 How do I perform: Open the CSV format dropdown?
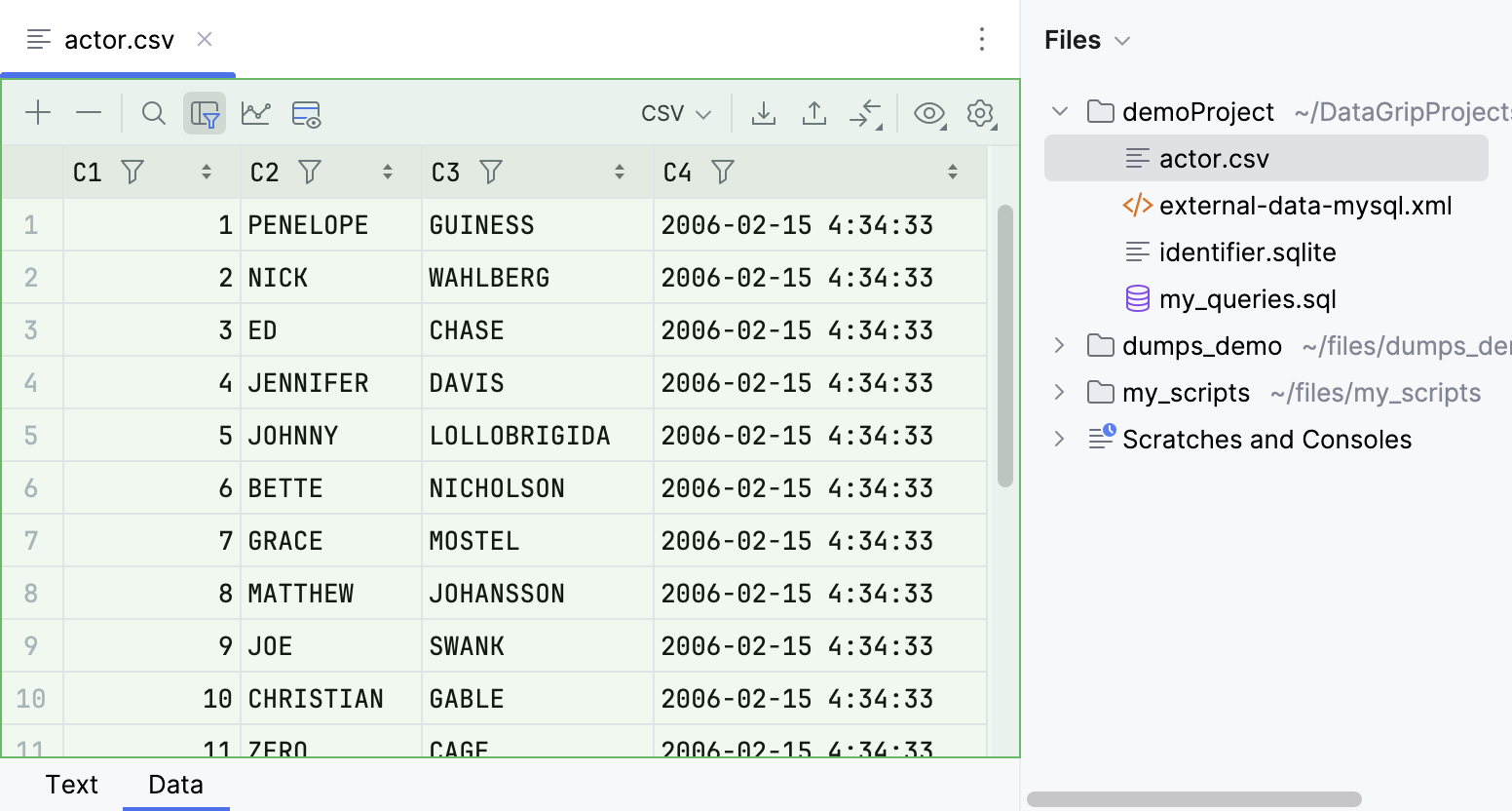click(675, 113)
